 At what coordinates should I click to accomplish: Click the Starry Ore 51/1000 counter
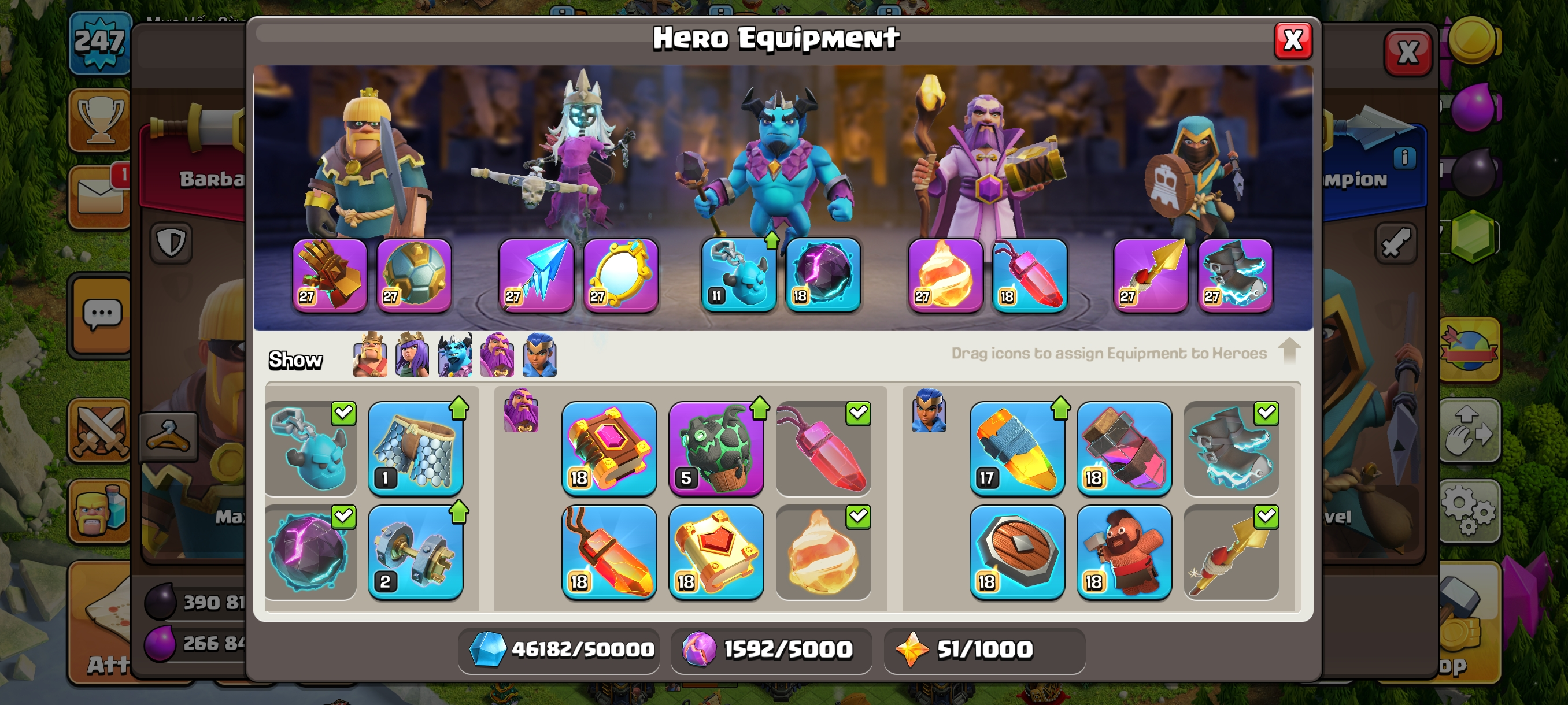coord(984,650)
